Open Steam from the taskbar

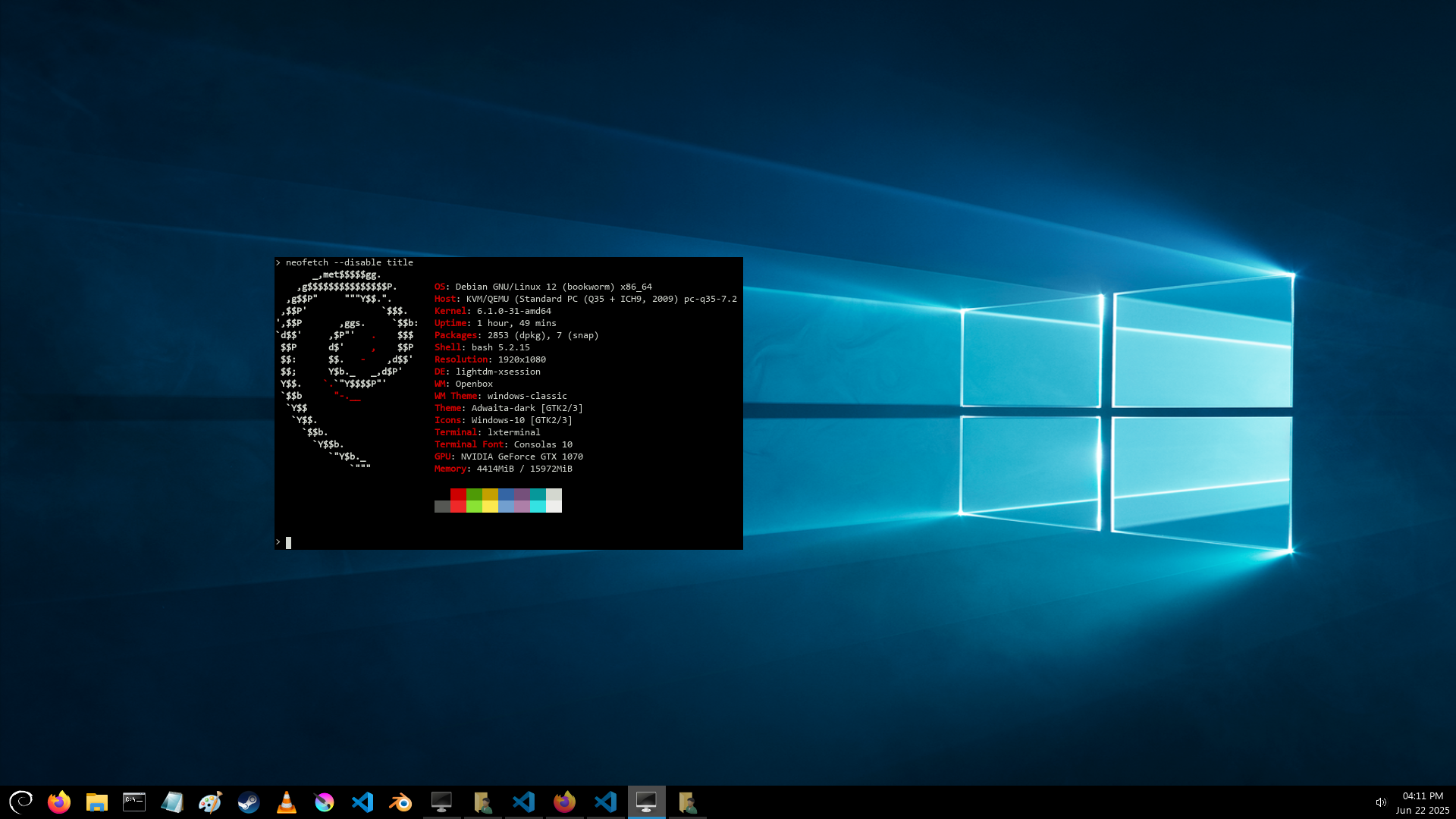click(248, 802)
